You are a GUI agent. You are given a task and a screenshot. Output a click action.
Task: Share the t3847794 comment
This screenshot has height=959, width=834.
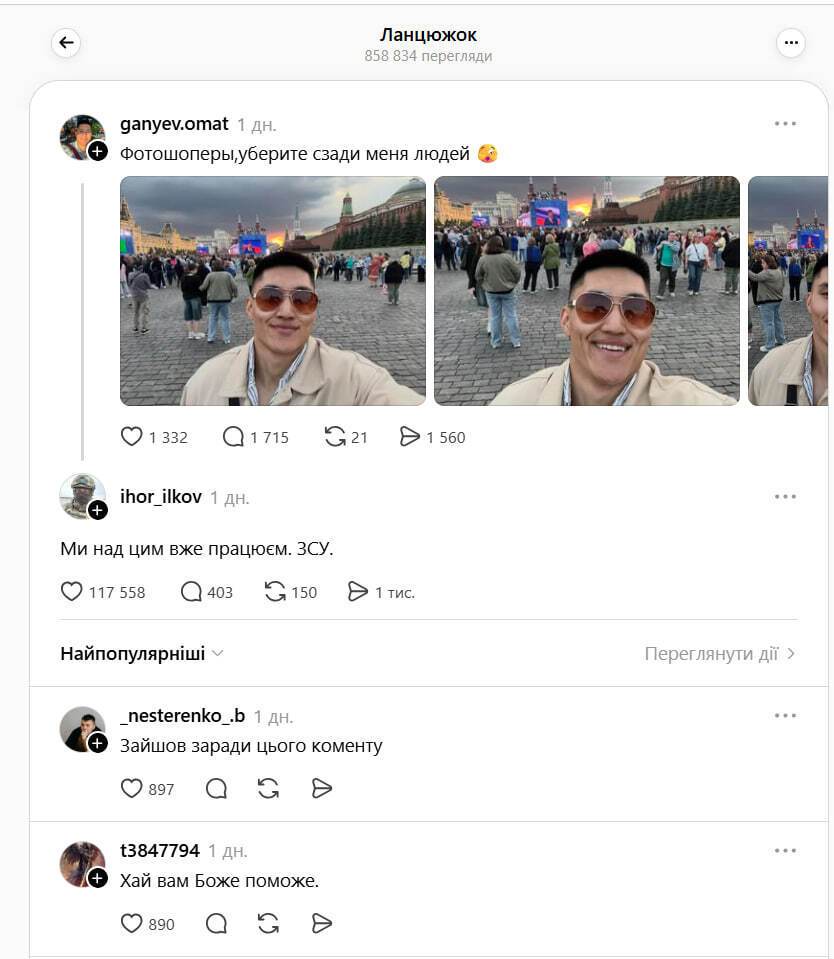click(321, 924)
